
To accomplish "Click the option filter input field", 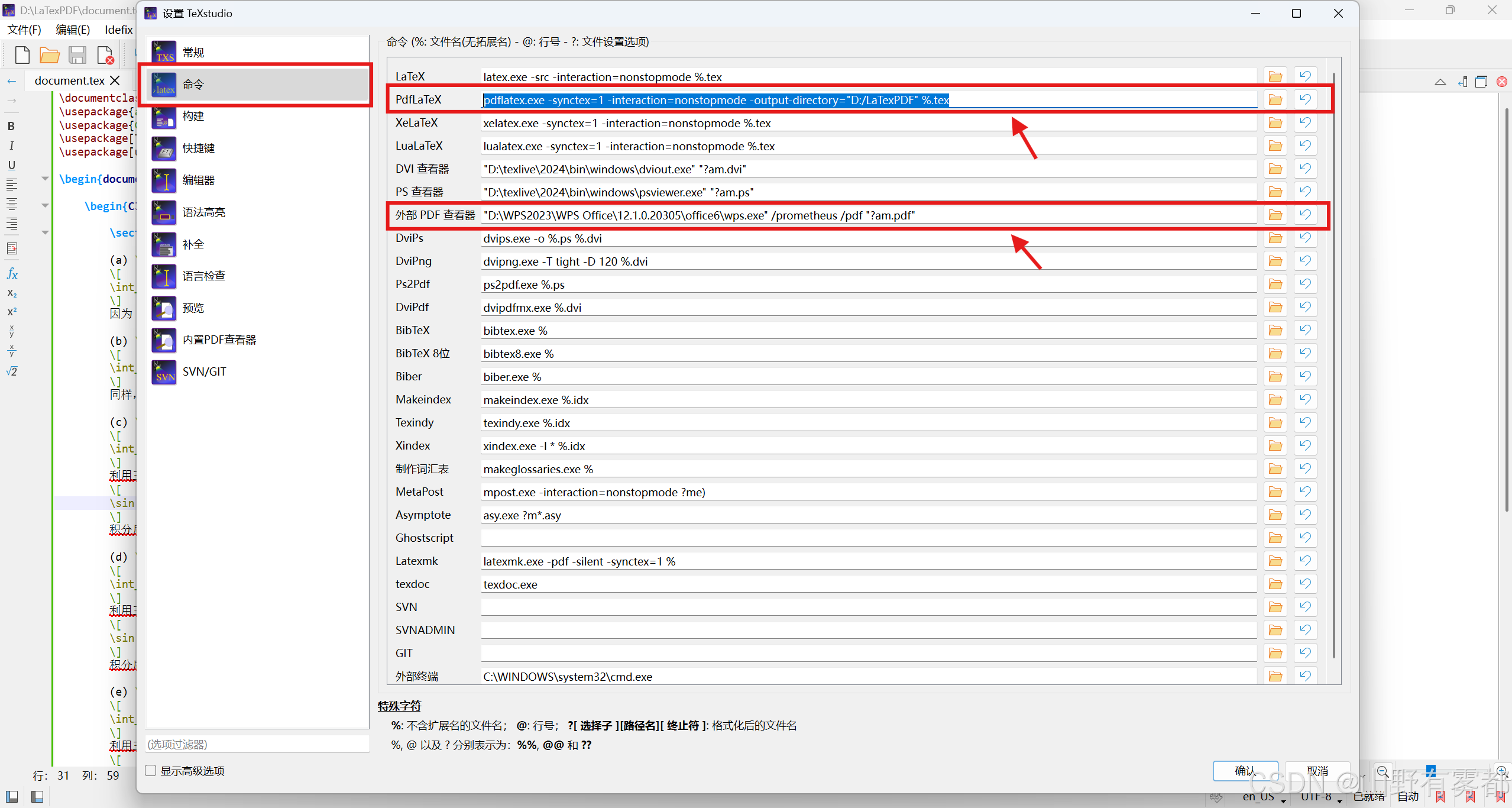I will tap(257, 744).
